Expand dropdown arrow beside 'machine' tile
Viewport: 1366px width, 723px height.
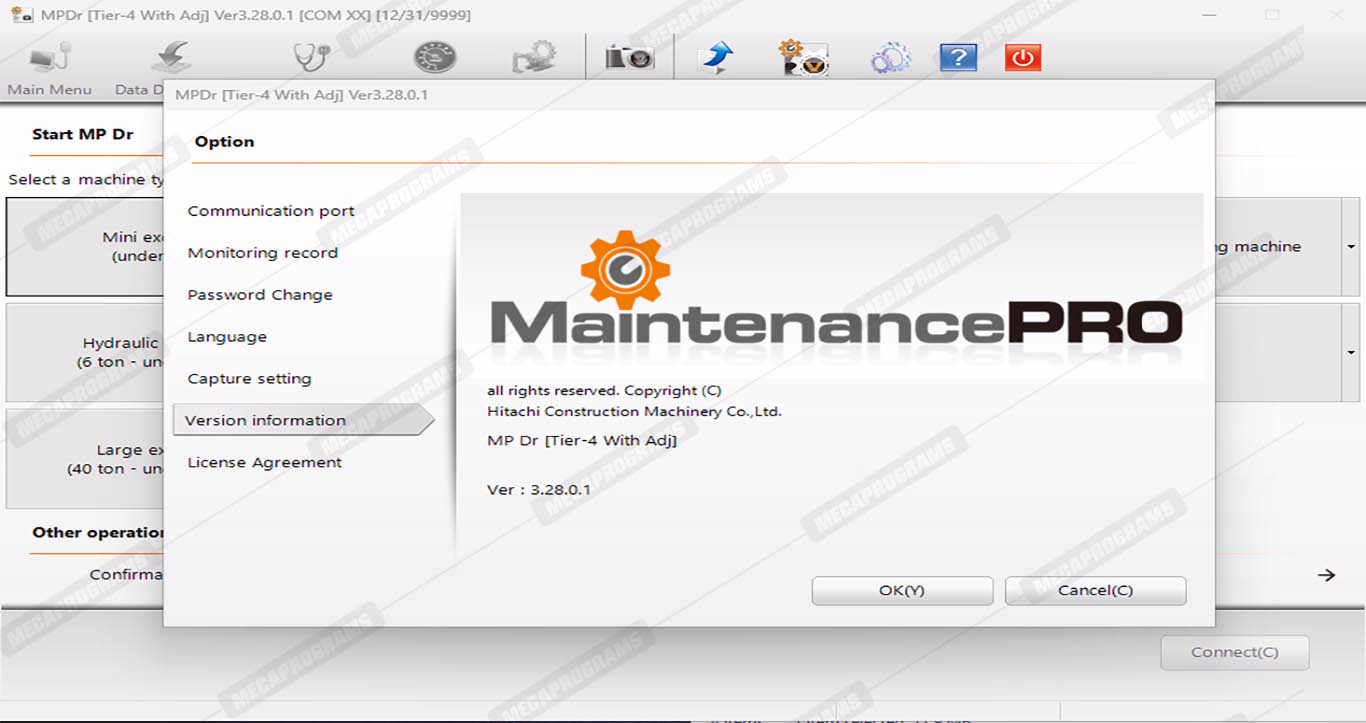1351,247
